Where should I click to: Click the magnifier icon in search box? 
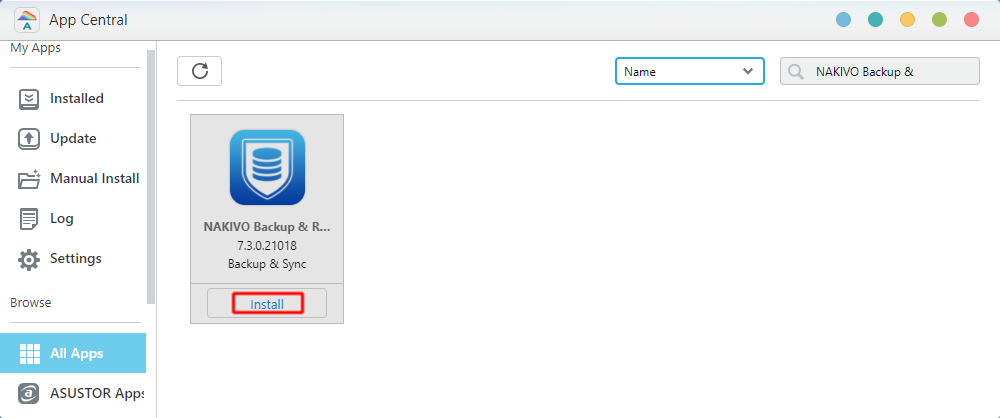797,72
